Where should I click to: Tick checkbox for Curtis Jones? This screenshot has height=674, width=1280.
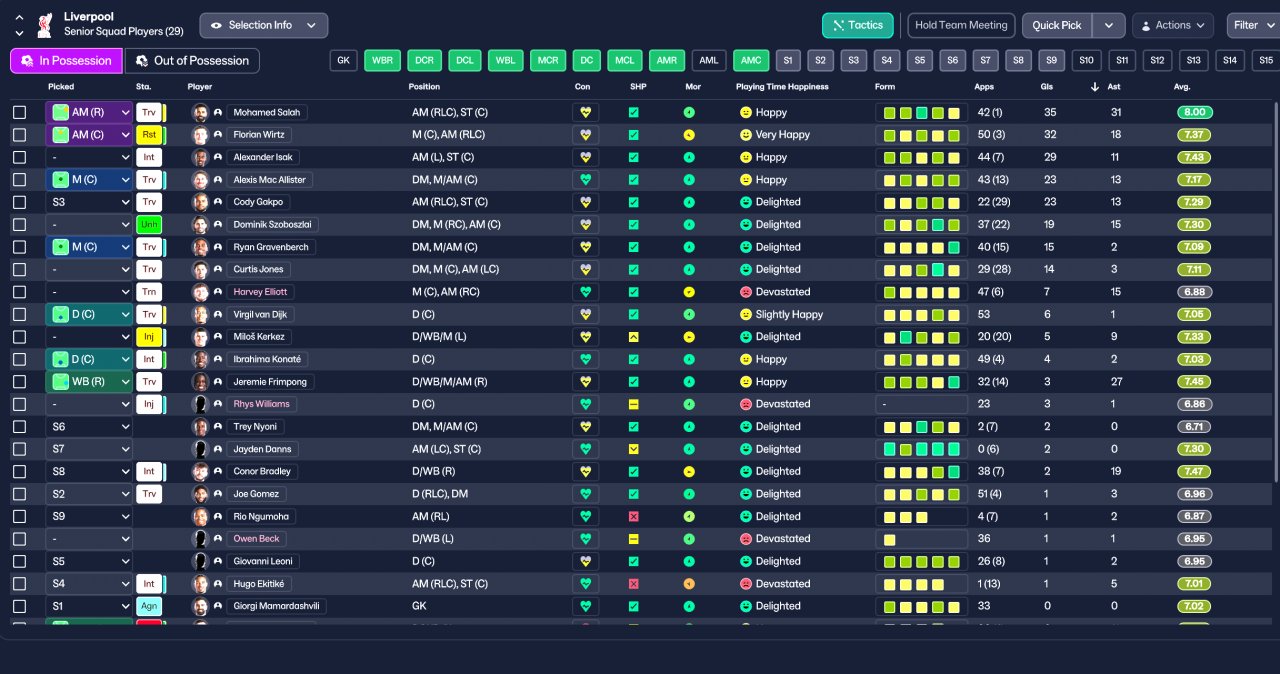[x=19, y=269]
